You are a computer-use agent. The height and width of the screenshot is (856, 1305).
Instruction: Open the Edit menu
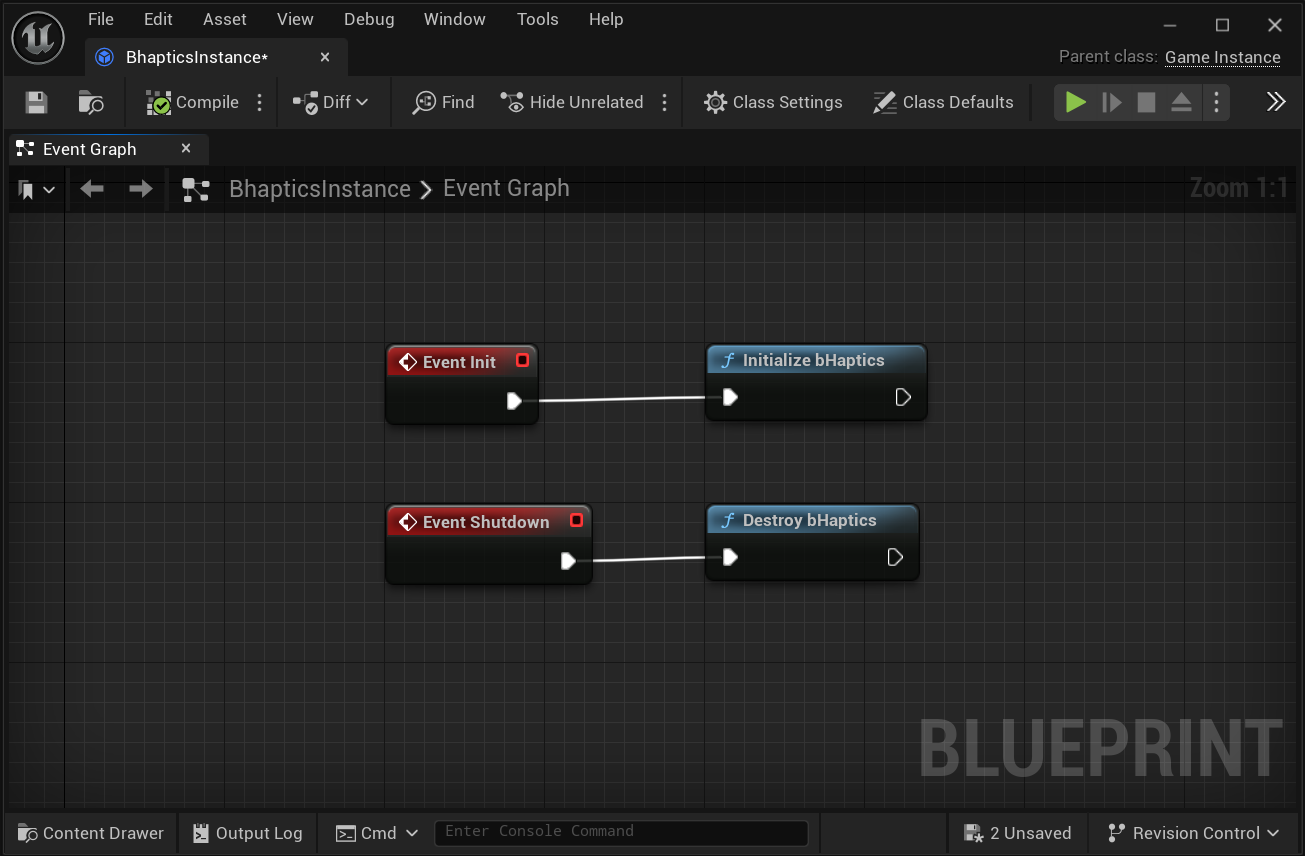[158, 19]
